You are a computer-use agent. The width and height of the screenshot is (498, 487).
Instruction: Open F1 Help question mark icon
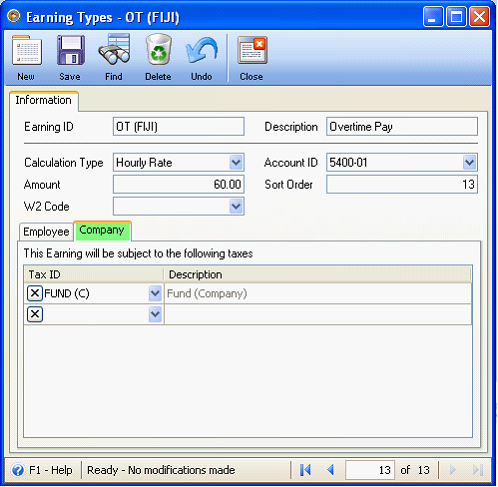(x=18, y=470)
